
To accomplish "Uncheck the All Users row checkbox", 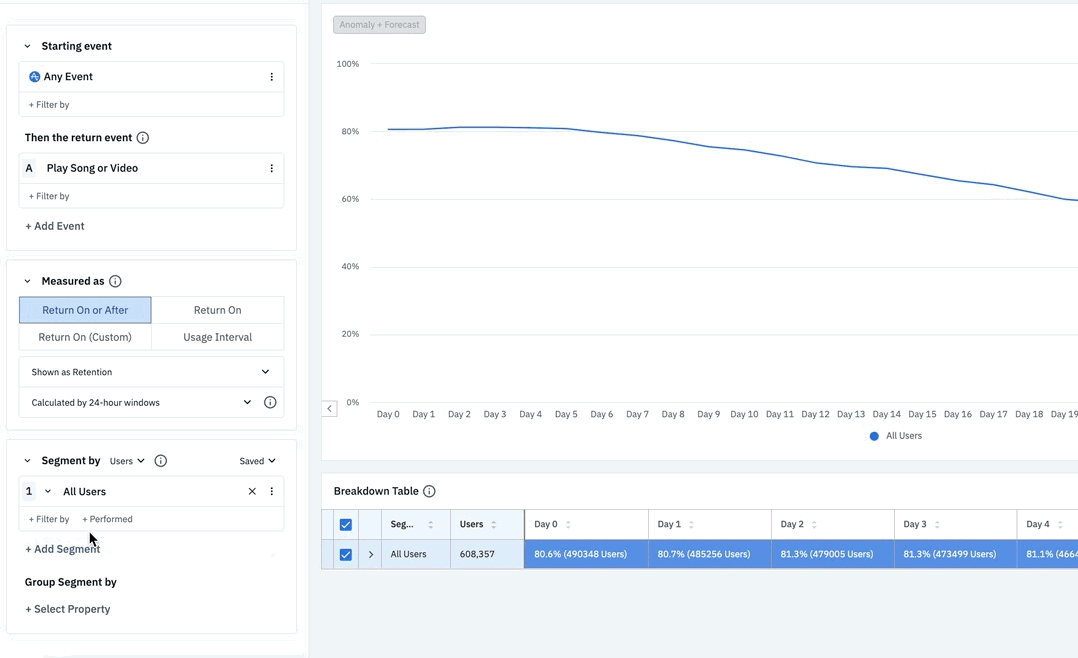I will (346, 555).
